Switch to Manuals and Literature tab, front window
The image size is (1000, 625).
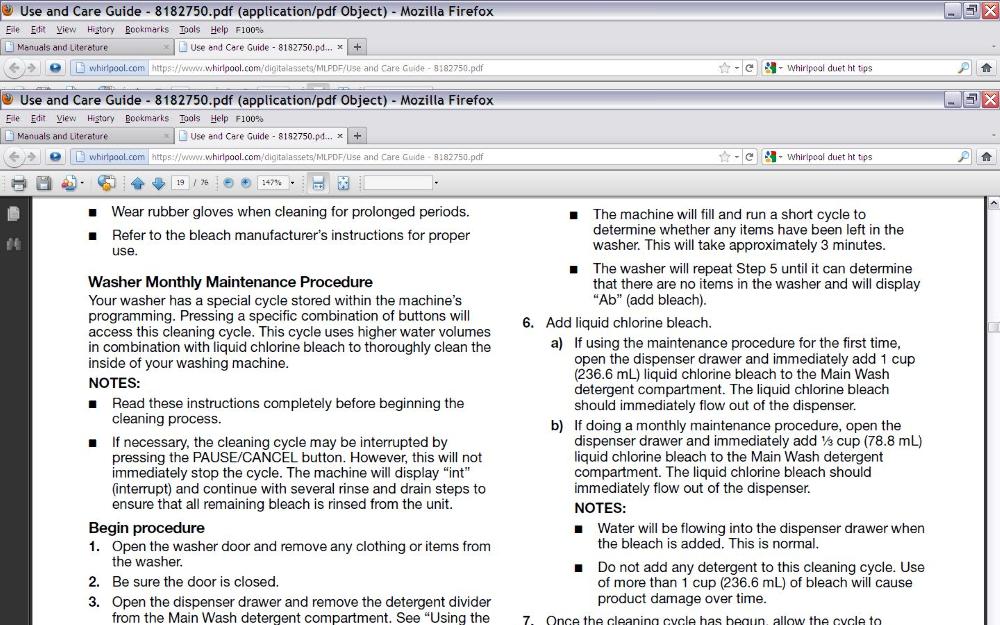[x=87, y=136]
